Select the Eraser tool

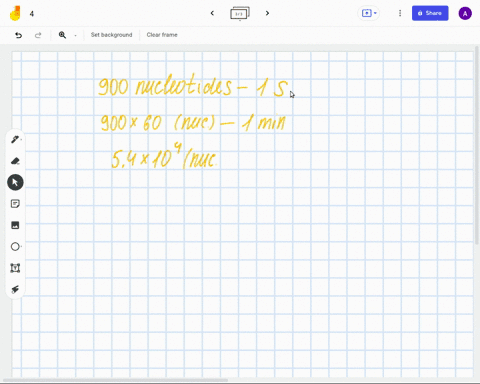15,161
